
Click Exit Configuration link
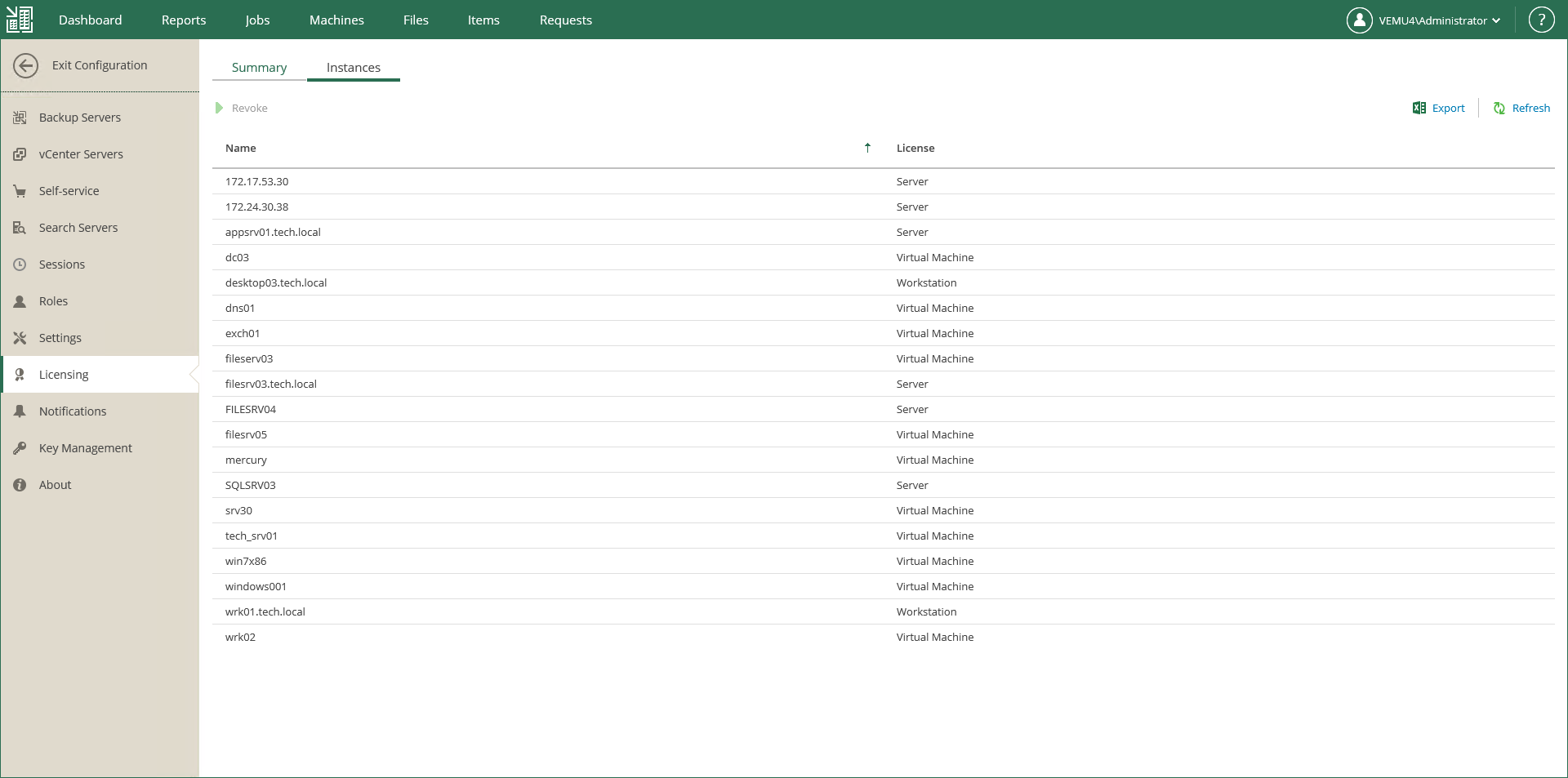coord(100,65)
